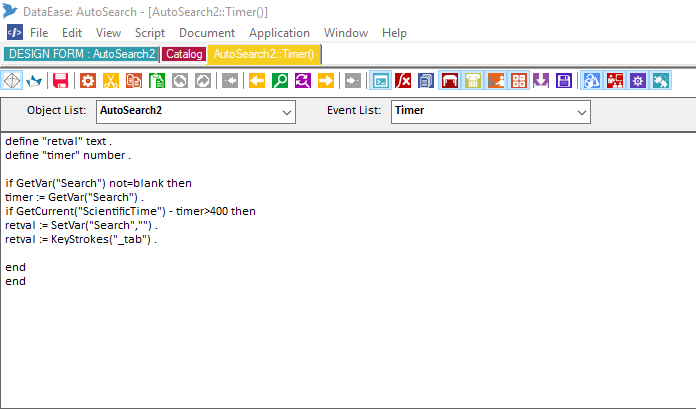Copy using the orange documents icon

[x=134, y=81]
